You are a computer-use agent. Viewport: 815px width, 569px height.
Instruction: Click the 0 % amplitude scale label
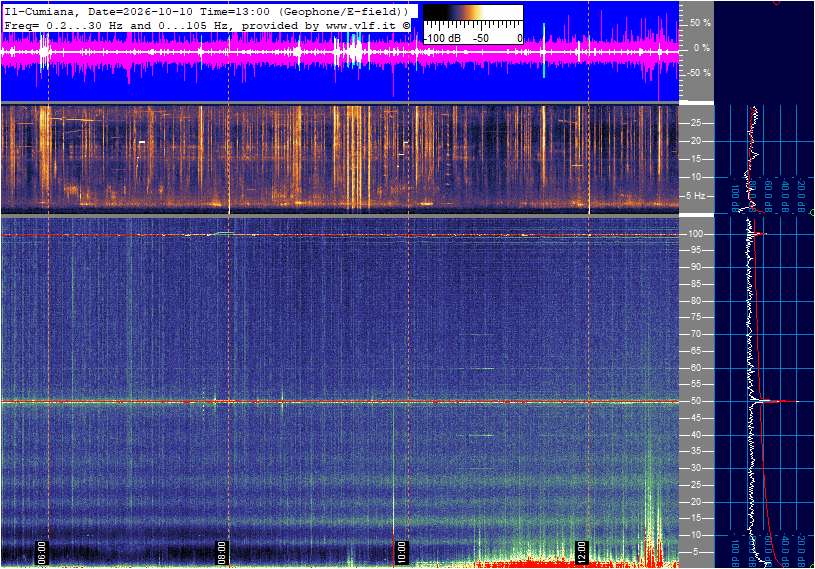click(701, 48)
